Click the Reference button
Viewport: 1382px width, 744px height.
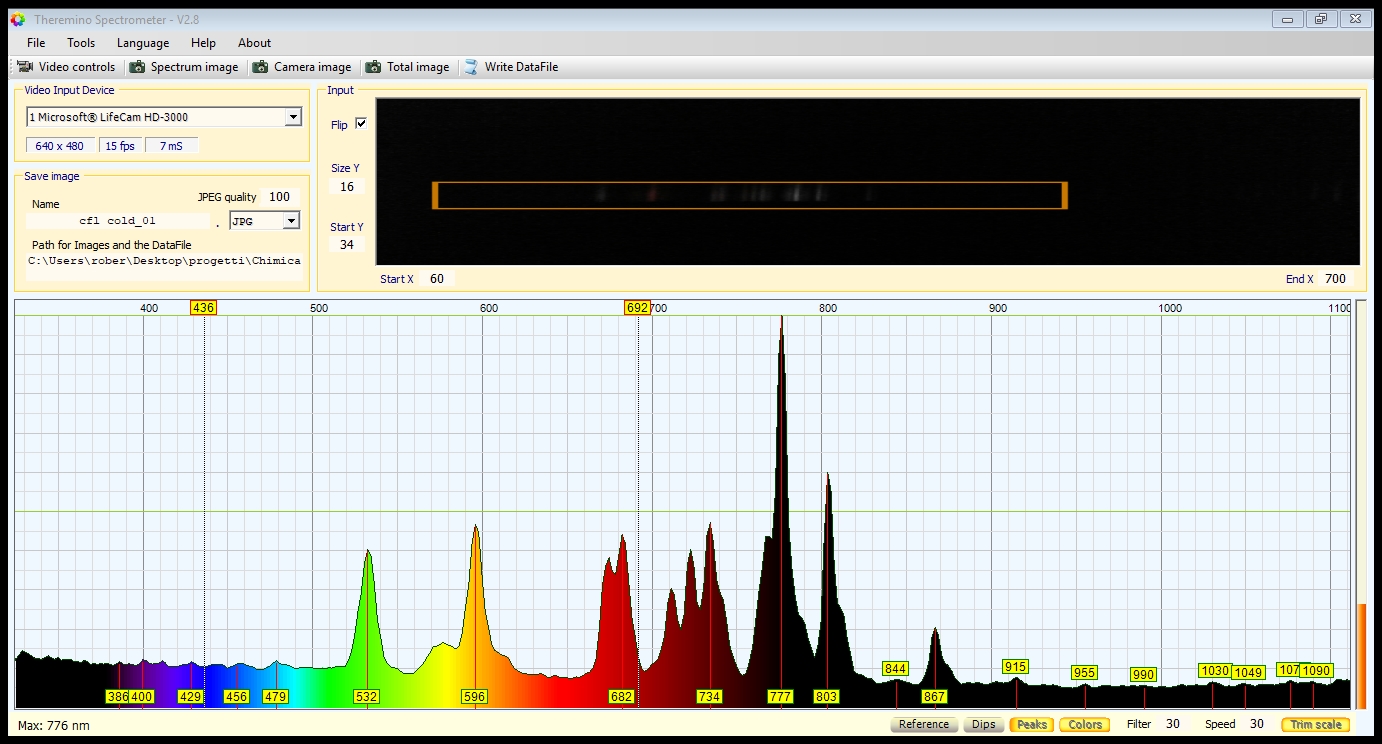pyautogui.click(x=923, y=724)
